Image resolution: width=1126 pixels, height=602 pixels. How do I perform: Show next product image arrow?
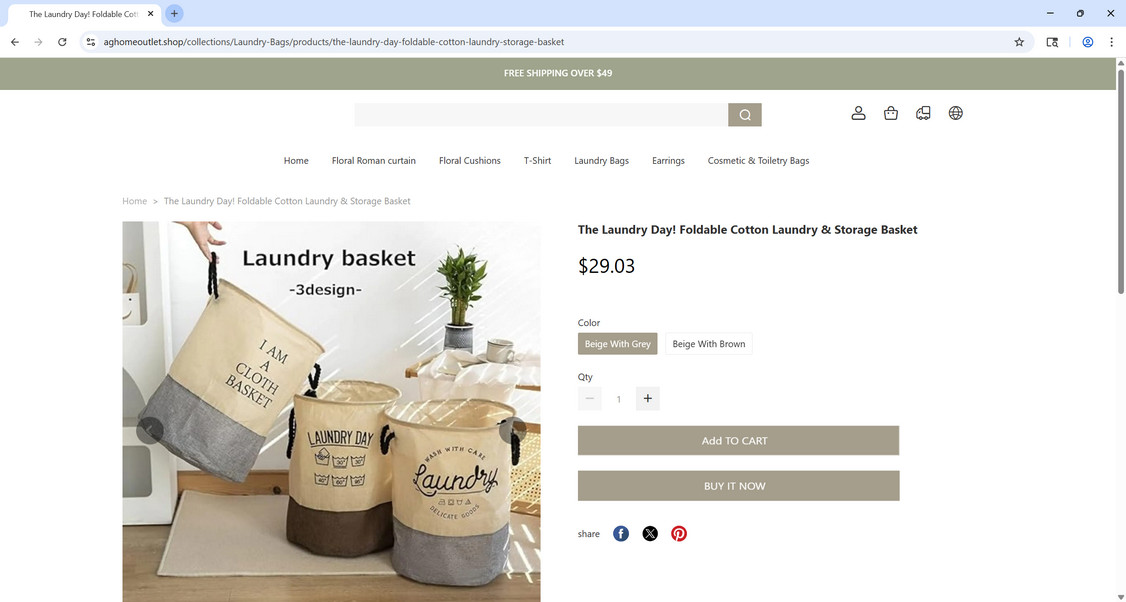(513, 430)
